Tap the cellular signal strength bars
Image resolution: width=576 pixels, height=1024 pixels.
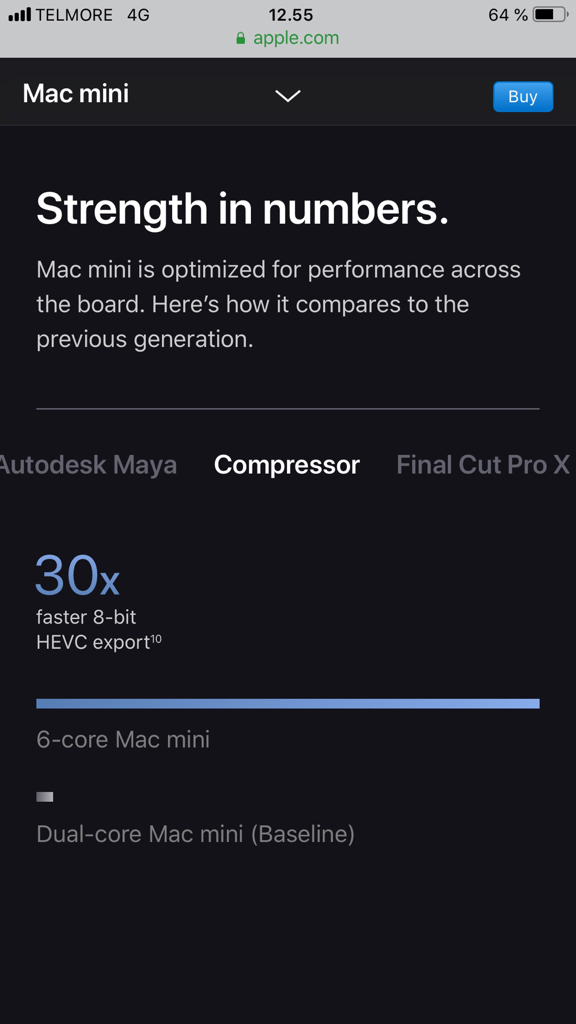click(20, 14)
